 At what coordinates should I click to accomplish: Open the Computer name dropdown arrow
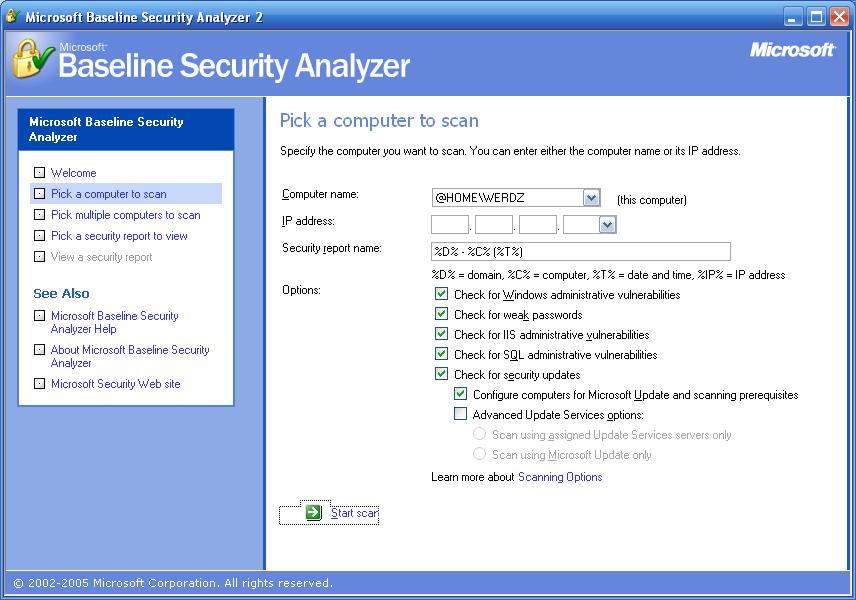click(591, 198)
